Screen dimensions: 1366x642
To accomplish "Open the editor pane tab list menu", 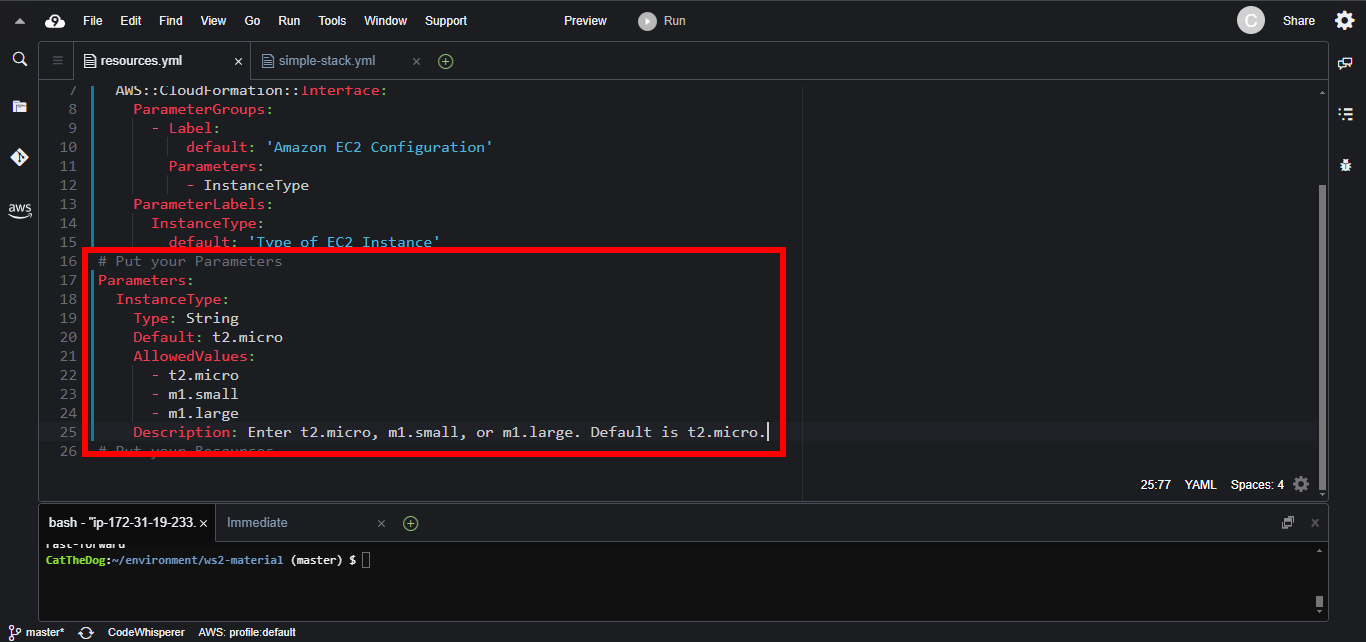I will coord(57,61).
